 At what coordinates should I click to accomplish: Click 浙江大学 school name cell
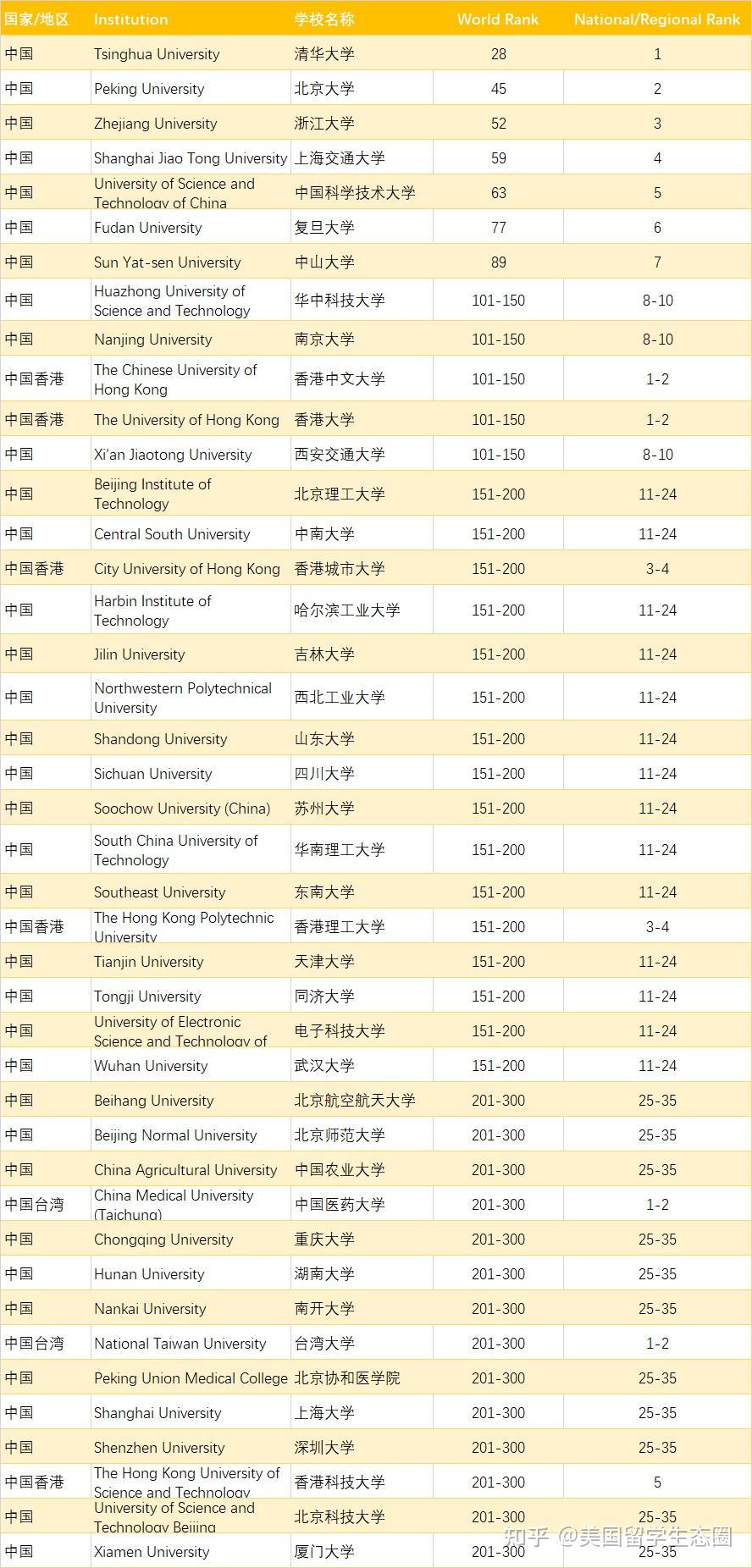362,124
